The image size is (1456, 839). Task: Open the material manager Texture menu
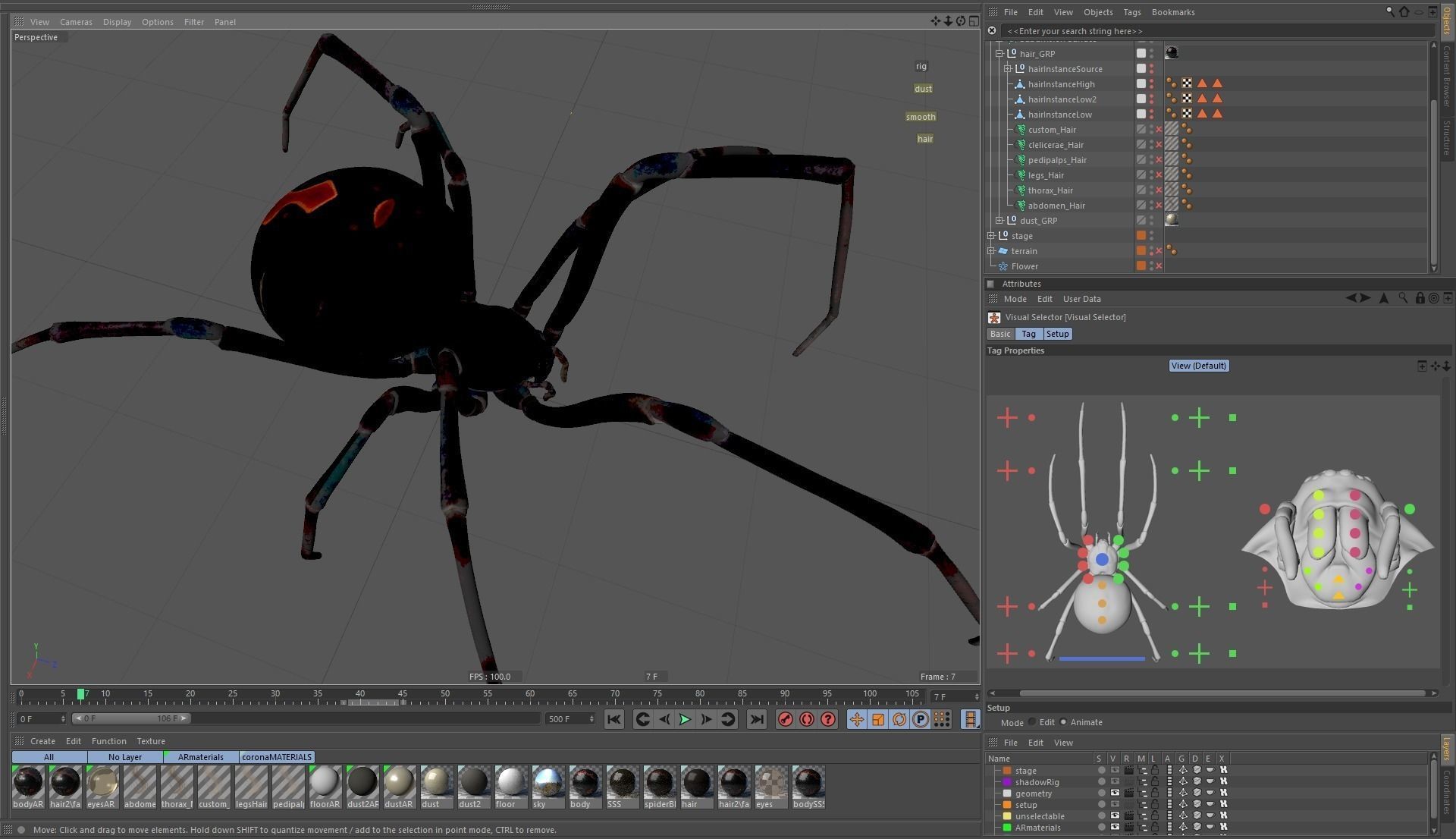[x=151, y=741]
